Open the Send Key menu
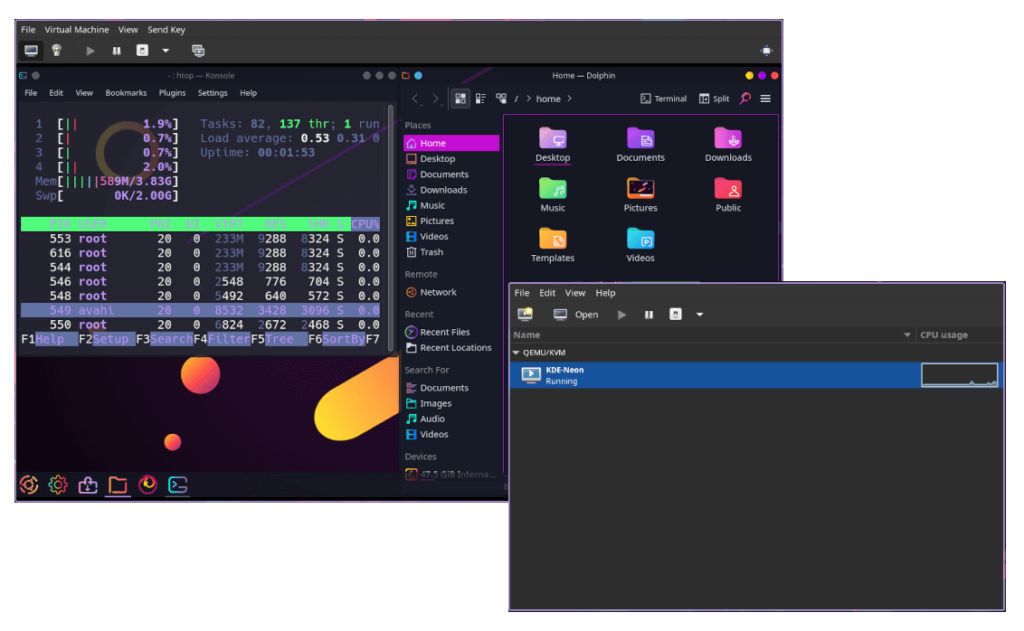 [166, 29]
